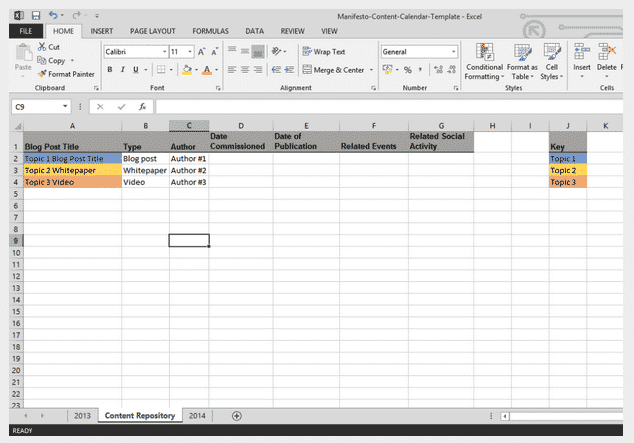This screenshot has height=443, width=634.
Task: Click the Copy icon
Action: pyautogui.click(x=42, y=60)
